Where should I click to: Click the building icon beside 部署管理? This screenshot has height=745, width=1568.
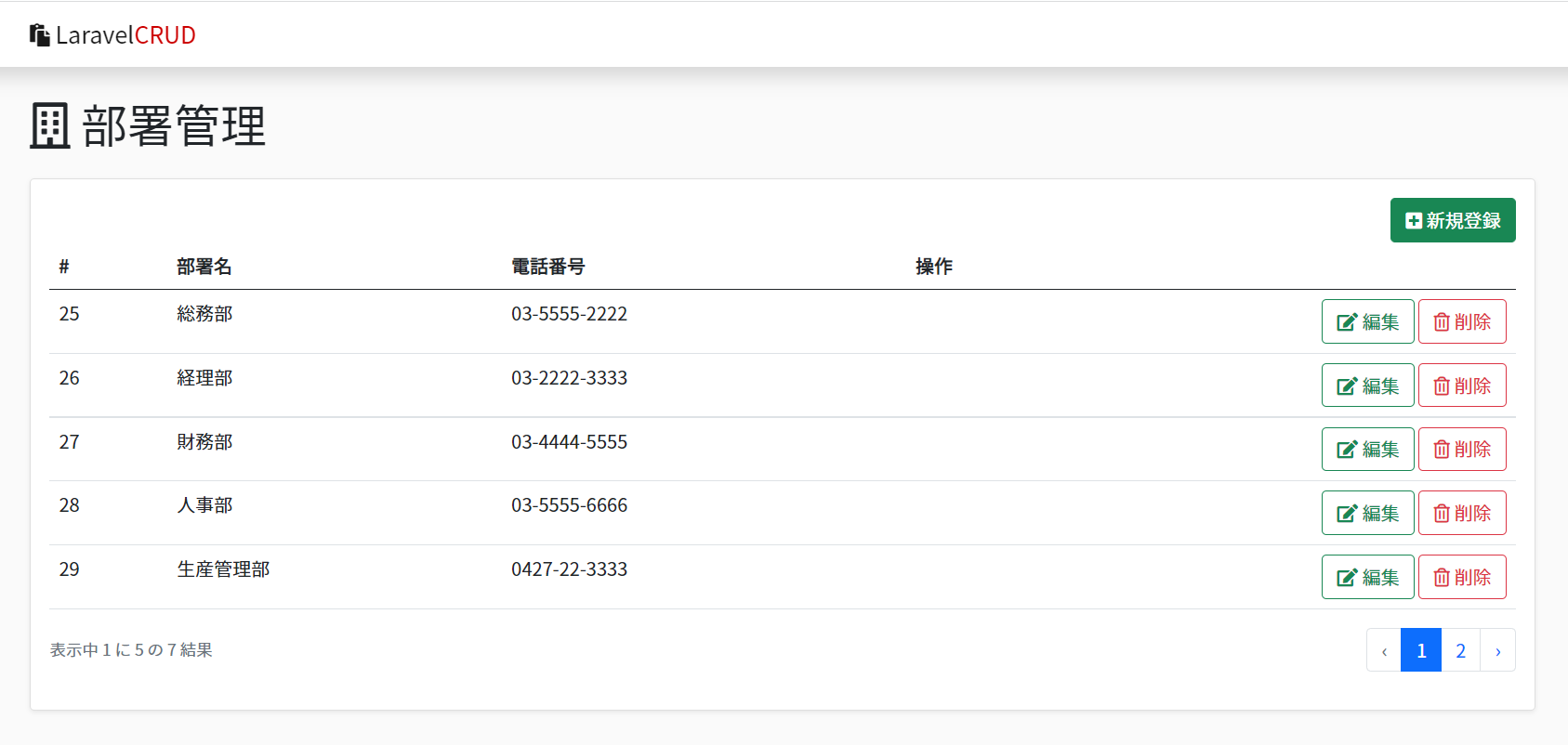[50, 126]
